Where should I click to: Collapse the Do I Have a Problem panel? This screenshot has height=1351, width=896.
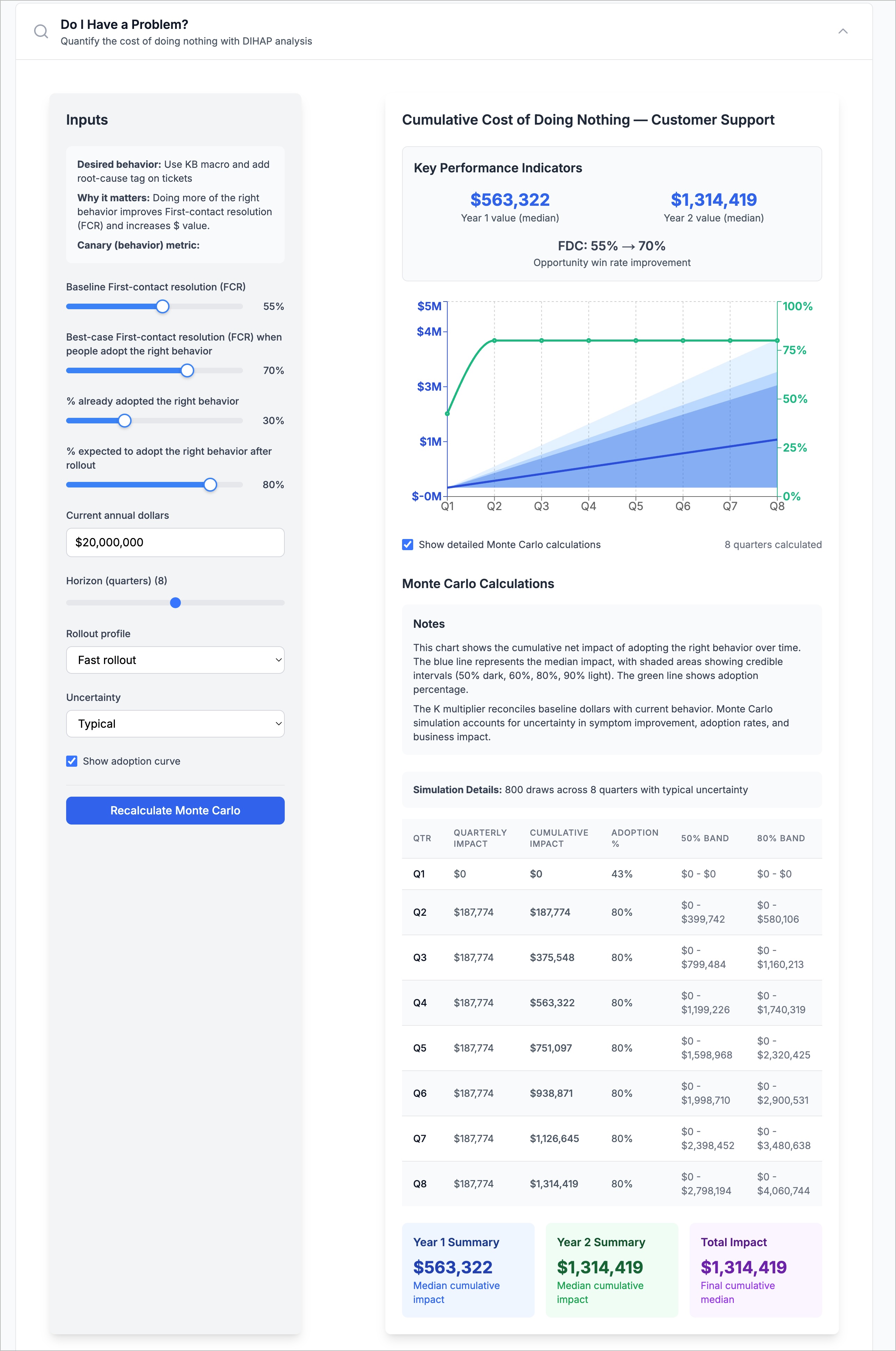tap(843, 31)
